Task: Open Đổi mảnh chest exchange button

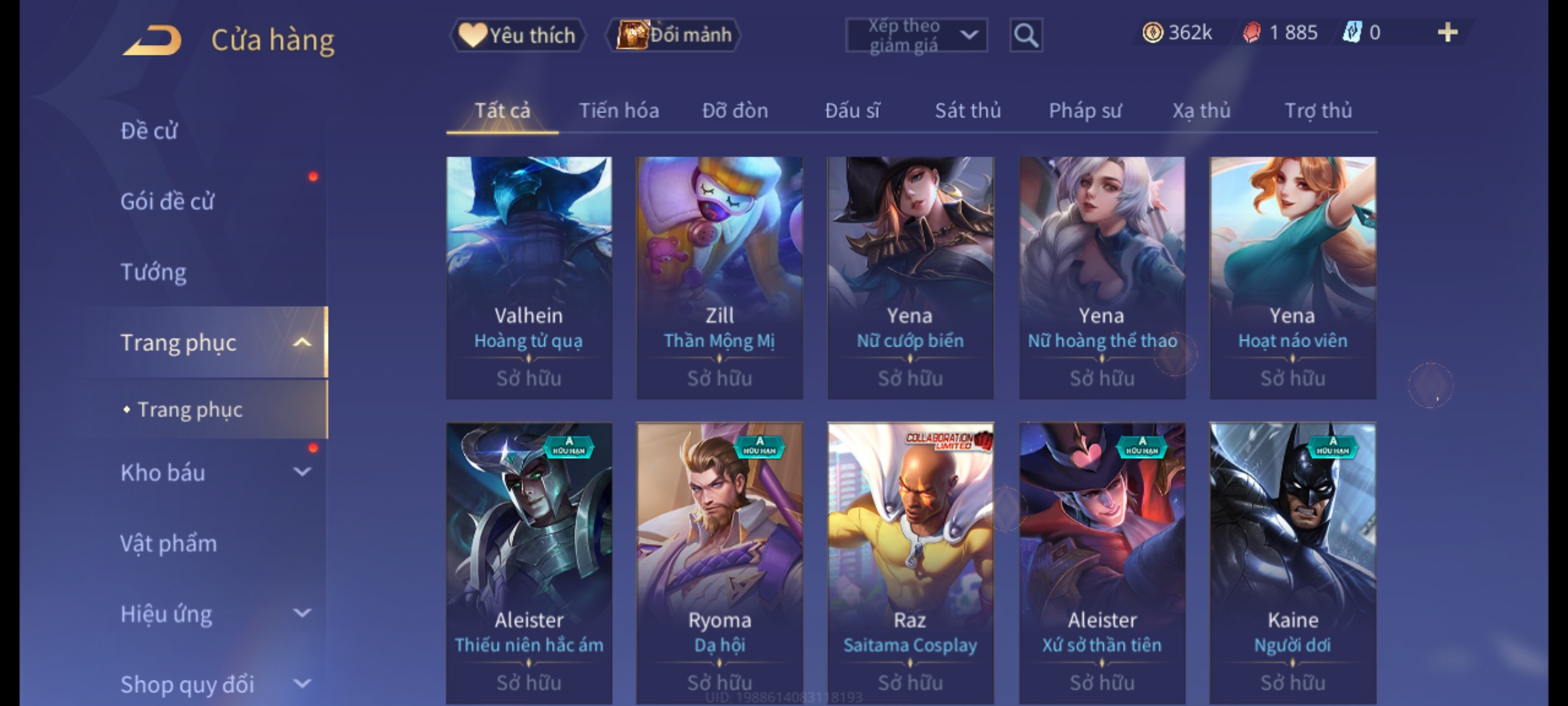Action: [x=674, y=35]
